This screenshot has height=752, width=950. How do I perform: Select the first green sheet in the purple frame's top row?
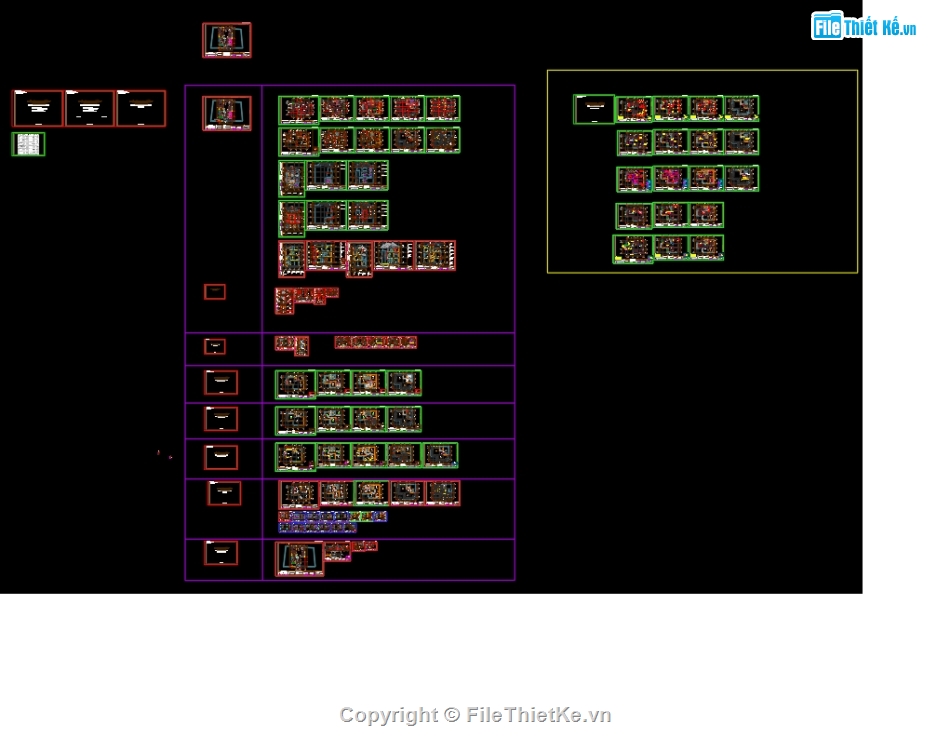click(298, 110)
